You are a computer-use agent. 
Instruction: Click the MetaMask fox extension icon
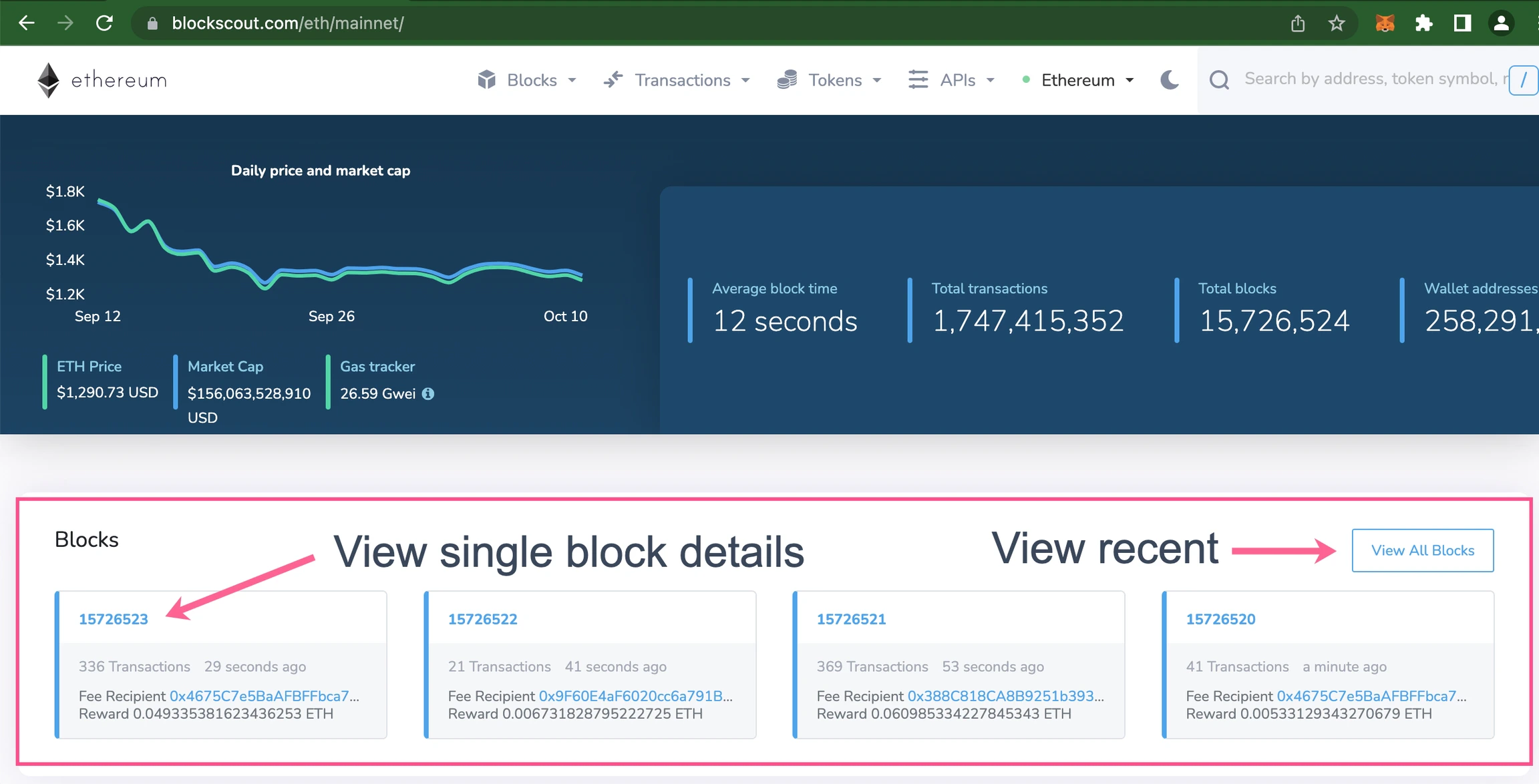[1385, 23]
